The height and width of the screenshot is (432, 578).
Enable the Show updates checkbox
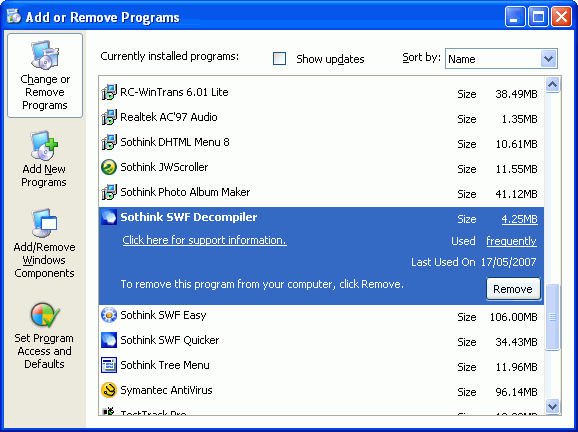point(279,58)
